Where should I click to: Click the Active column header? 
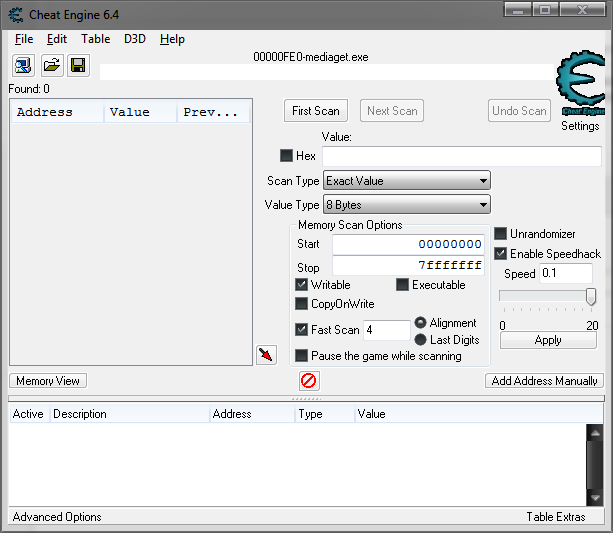29,414
